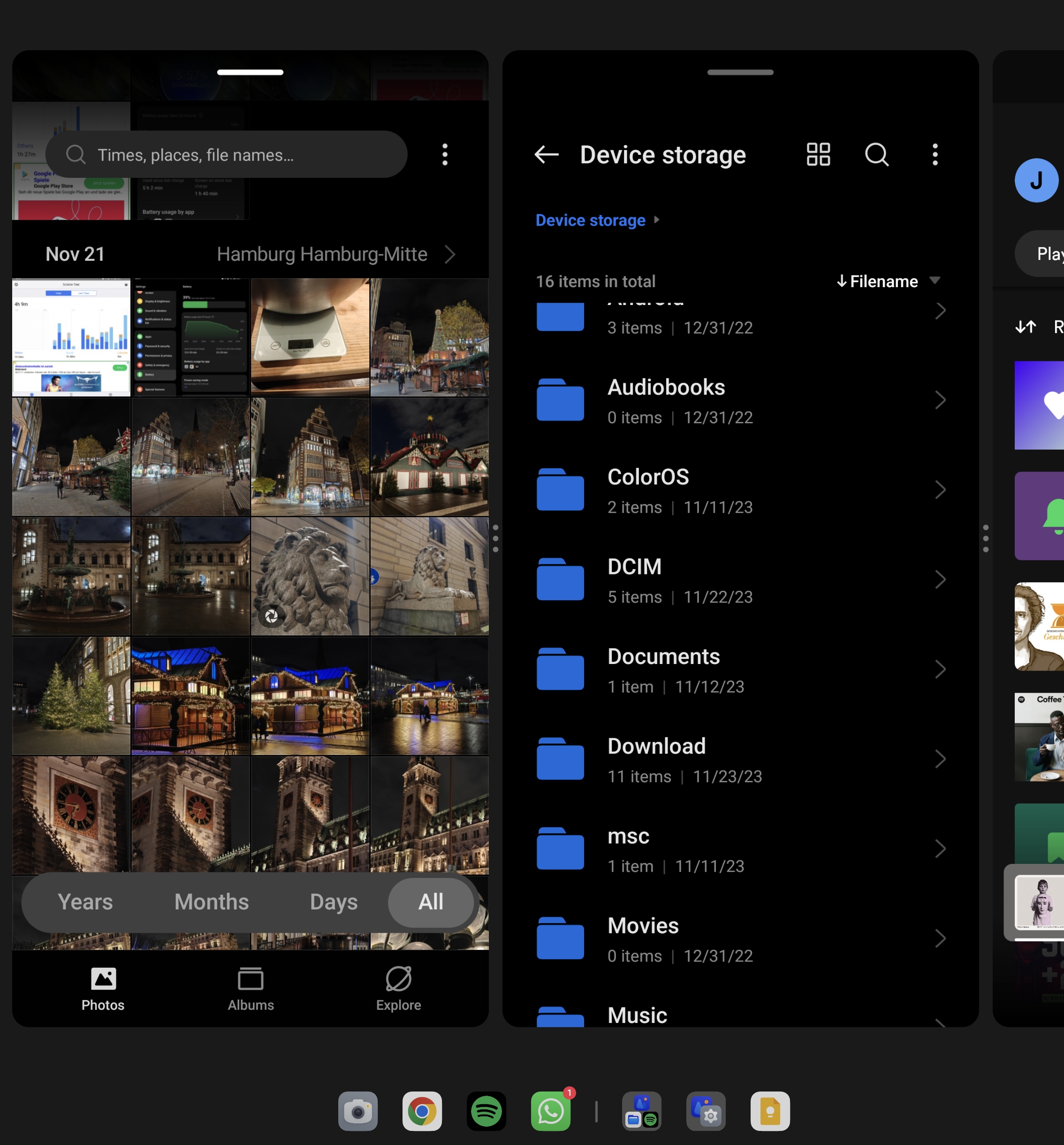The image size is (1064, 1145).
Task: Click the msc folder icon
Action: pyautogui.click(x=560, y=849)
